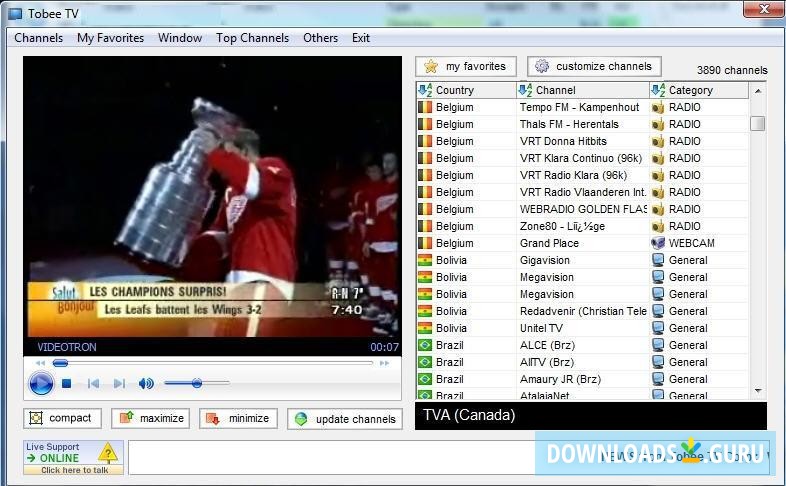Click the Brazil flag in AllTV (Brz) row
This screenshot has width=786, height=486.
click(x=425, y=363)
